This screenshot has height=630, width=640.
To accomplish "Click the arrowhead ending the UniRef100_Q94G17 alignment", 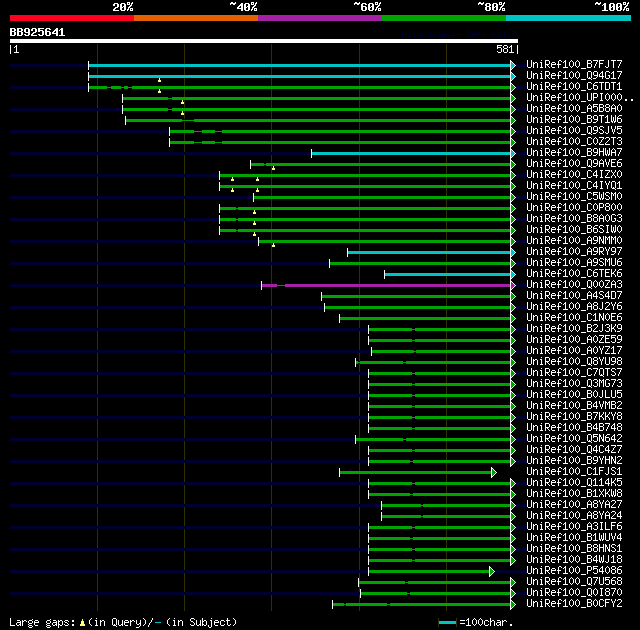I will pyautogui.click(x=513, y=76).
